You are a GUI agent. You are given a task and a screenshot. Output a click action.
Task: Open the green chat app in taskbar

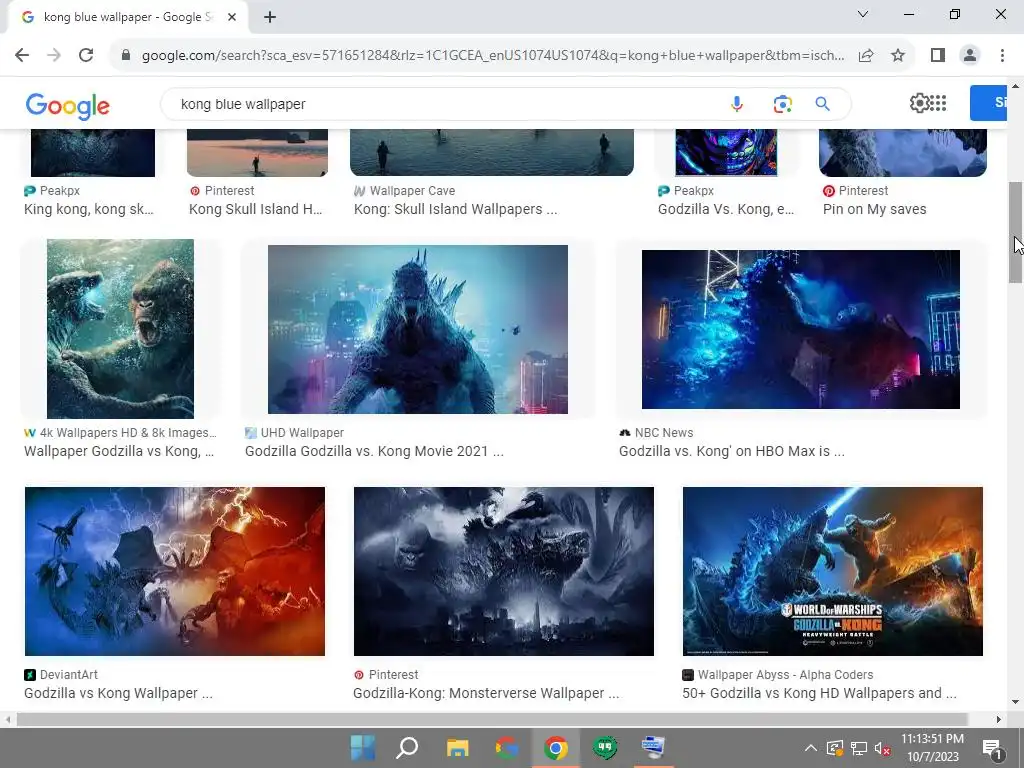pos(605,748)
